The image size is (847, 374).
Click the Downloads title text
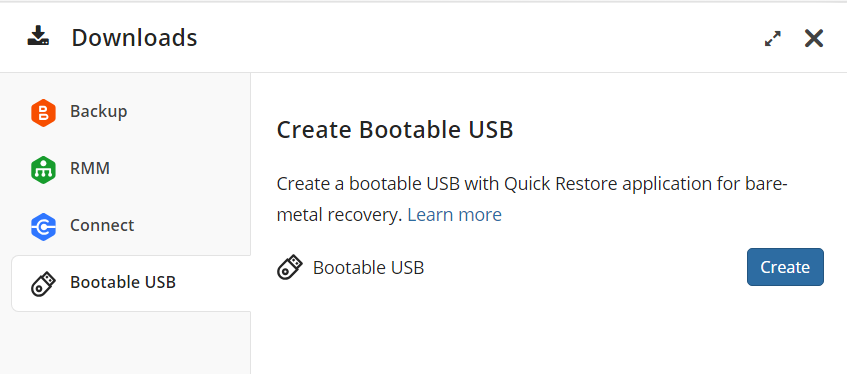tap(134, 38)
